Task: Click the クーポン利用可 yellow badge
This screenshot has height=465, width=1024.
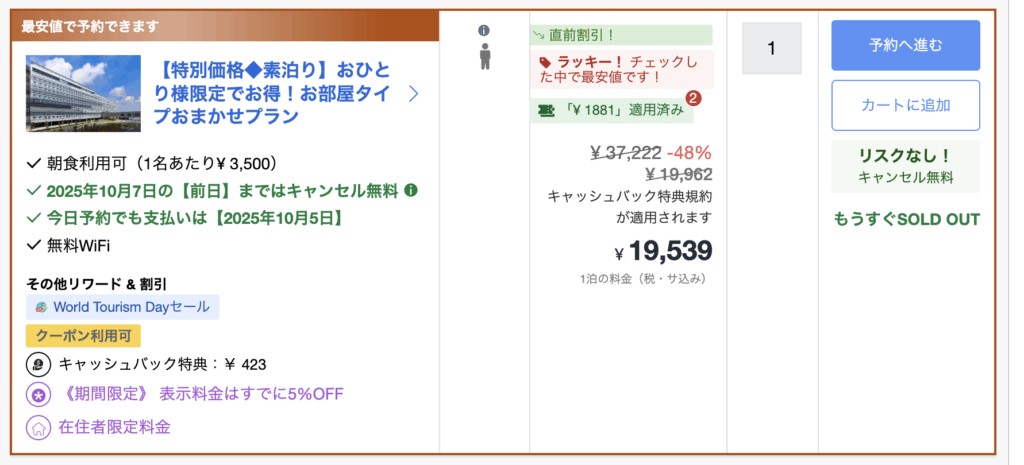Action: (x=83, y=336)
